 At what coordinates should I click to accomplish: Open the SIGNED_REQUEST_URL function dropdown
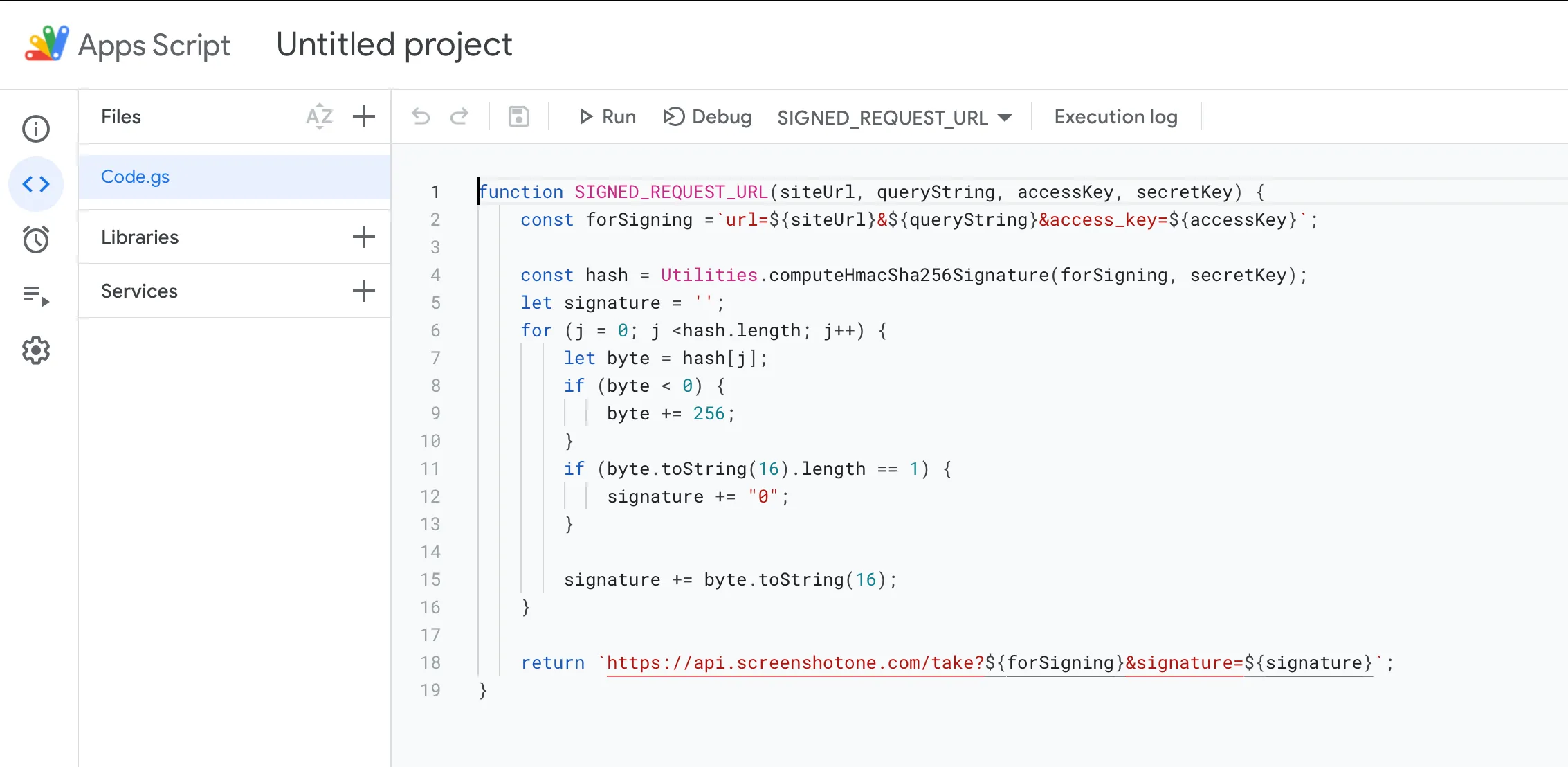(x=1007, y=117)
